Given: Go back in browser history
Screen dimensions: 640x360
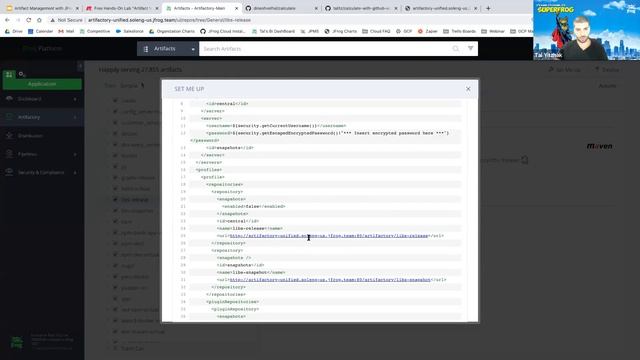Looking at the screenshot, I should click(x=7, y=20).
